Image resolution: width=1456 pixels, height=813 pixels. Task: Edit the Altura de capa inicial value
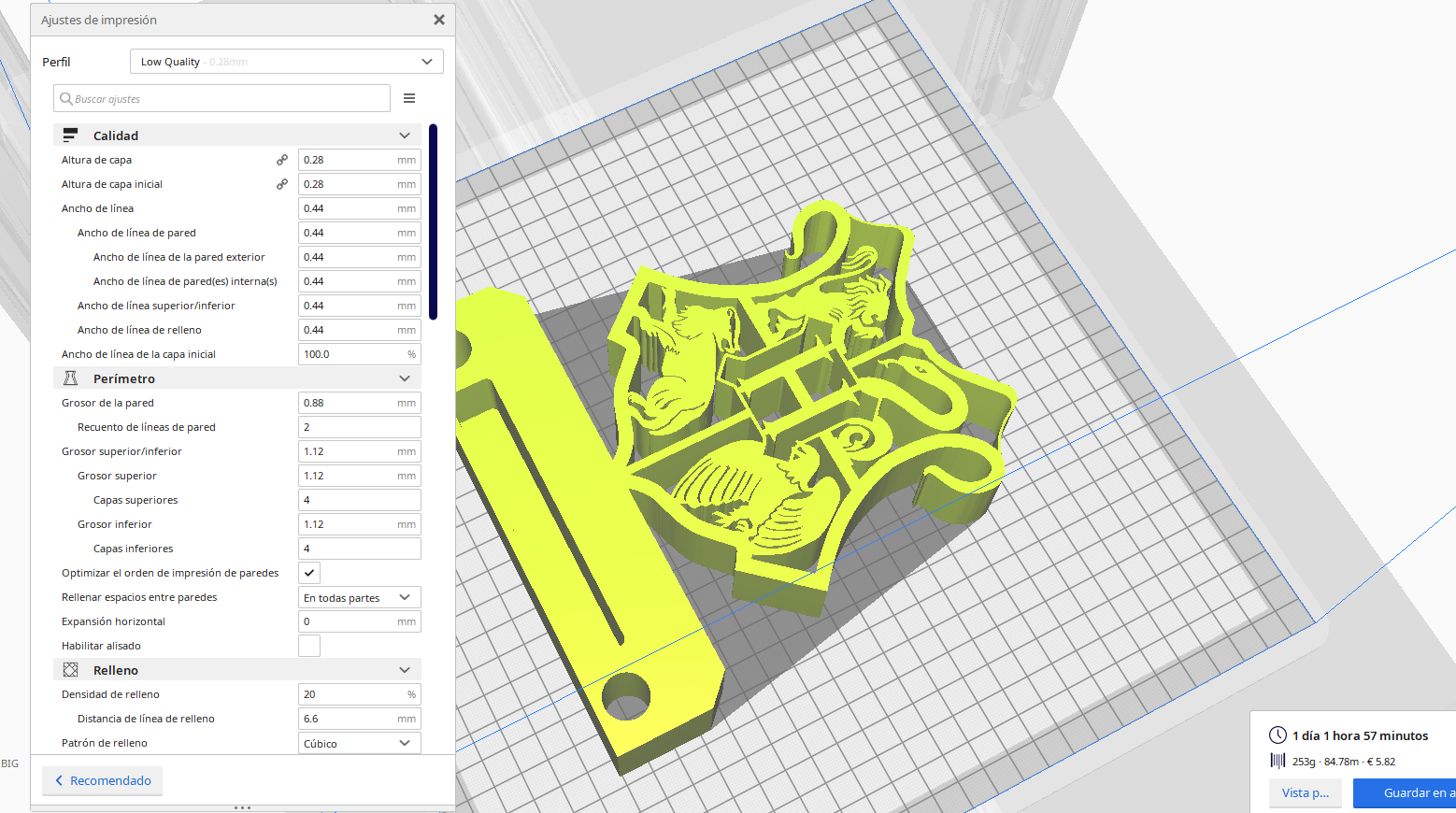click(x=360, y=184)
